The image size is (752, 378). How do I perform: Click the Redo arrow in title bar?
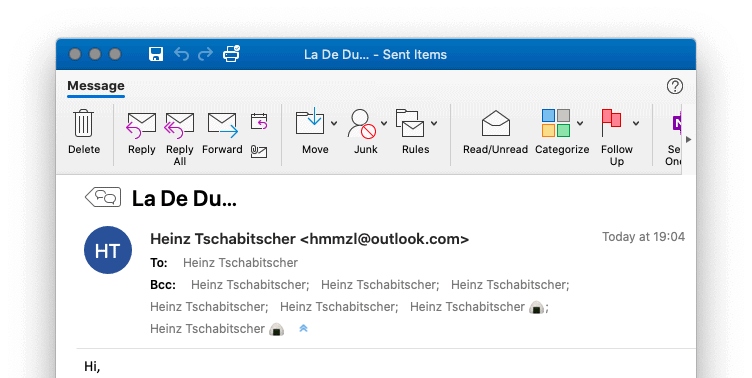pyautogui.click(x=205, y=54)
